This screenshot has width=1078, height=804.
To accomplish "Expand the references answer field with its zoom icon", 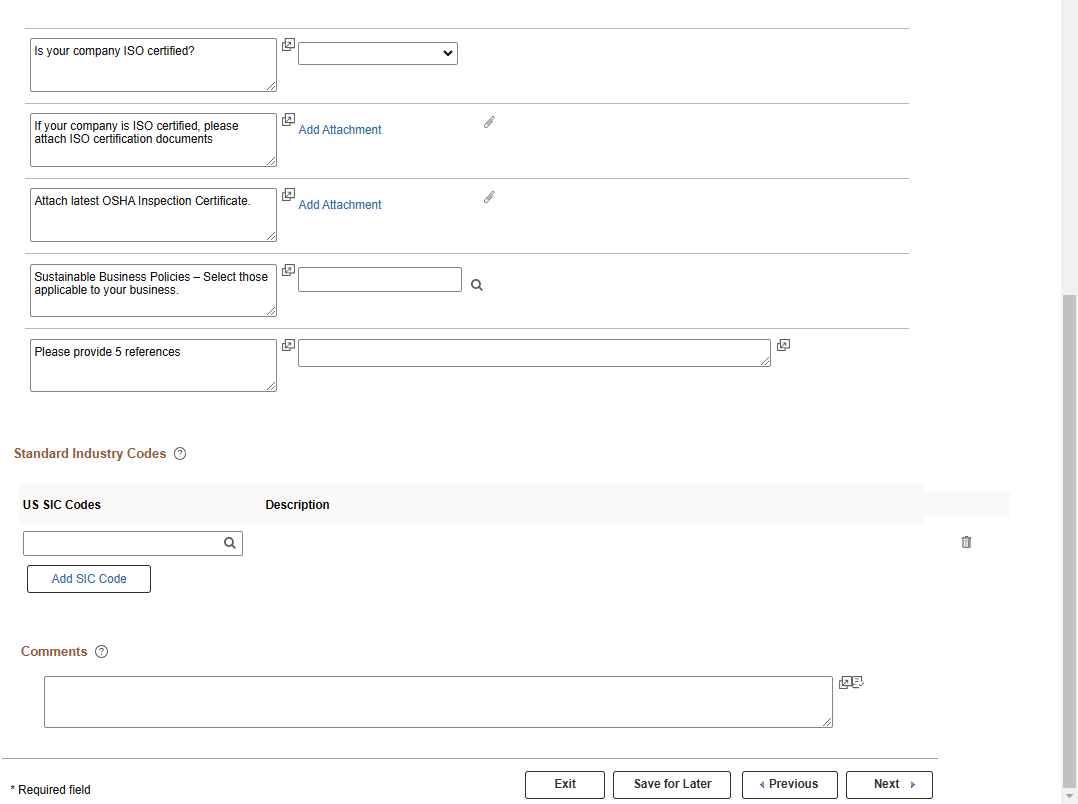I will 783,345.
